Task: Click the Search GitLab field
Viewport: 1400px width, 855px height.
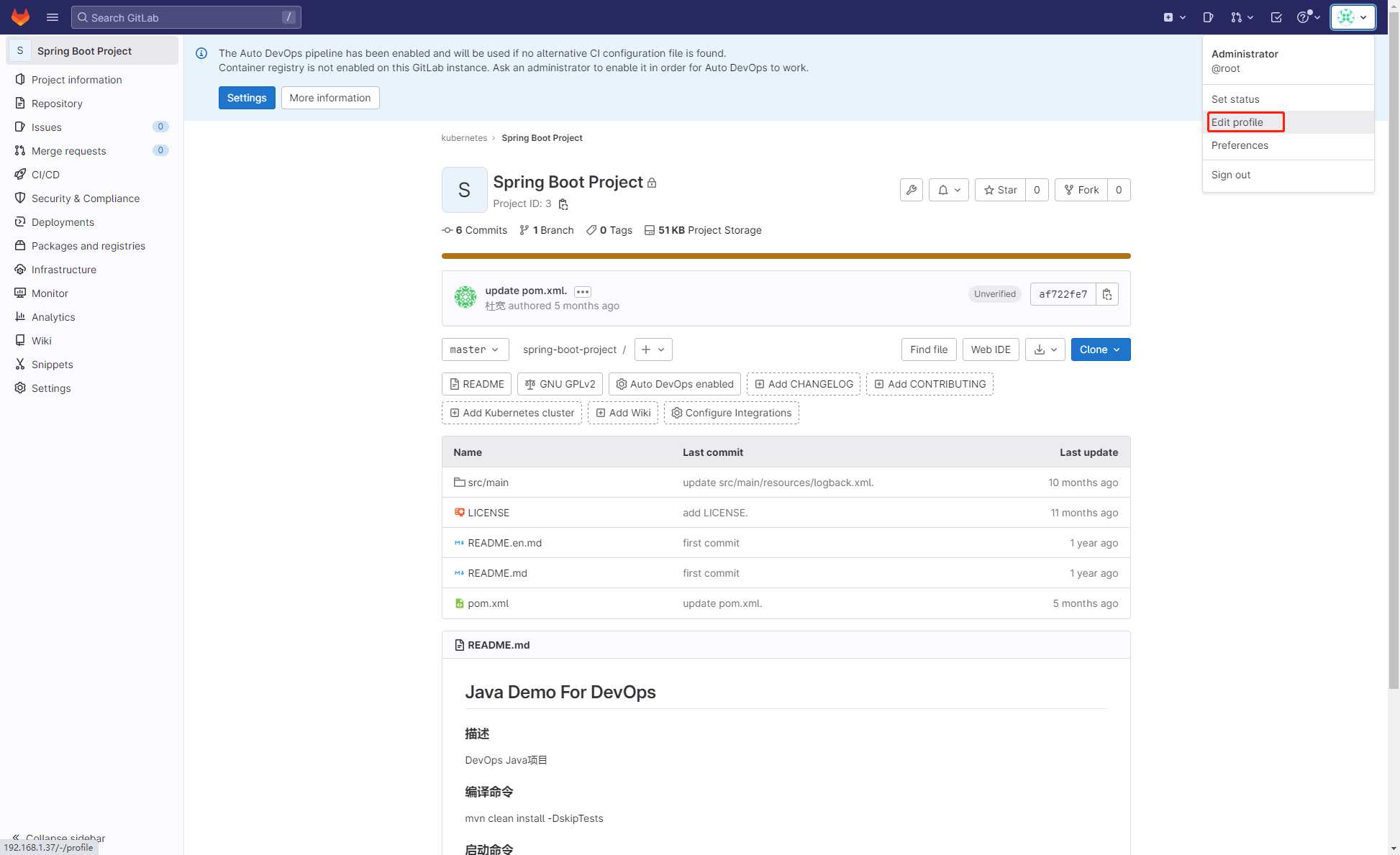Action: [186, 17]
